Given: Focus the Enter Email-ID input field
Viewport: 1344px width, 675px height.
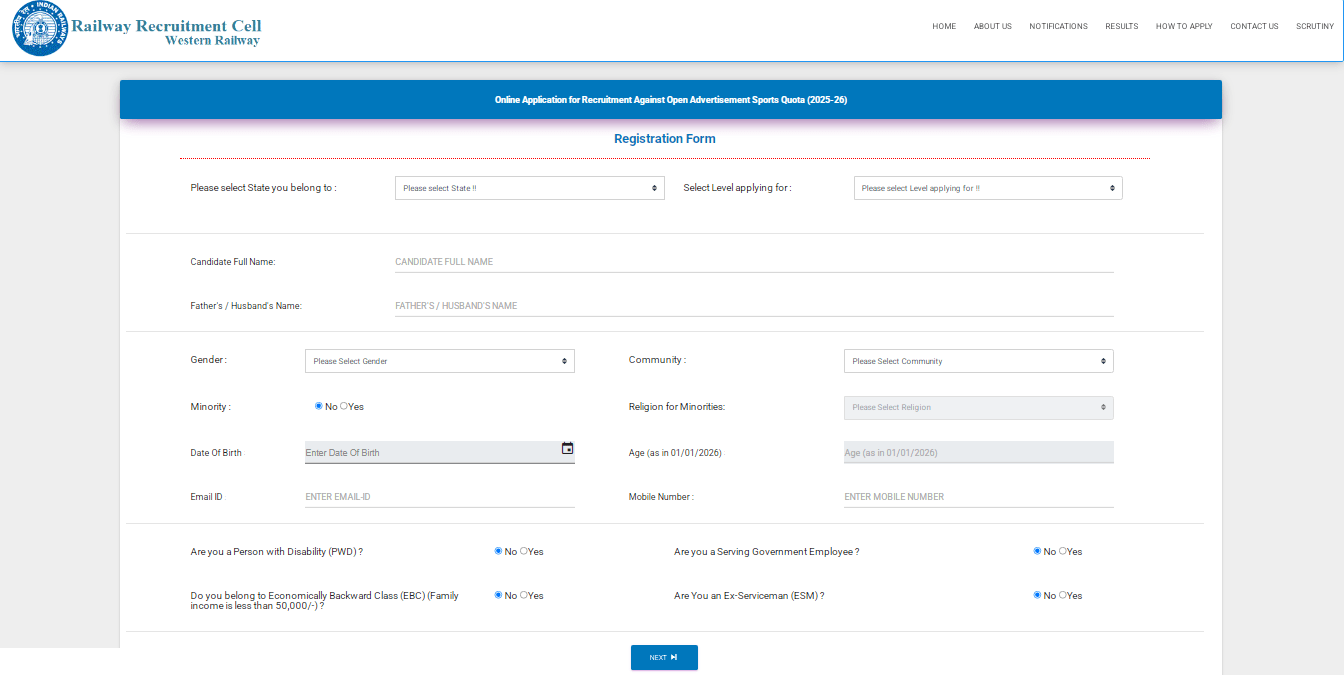Looking at the screenshot, I should point(439,497).
